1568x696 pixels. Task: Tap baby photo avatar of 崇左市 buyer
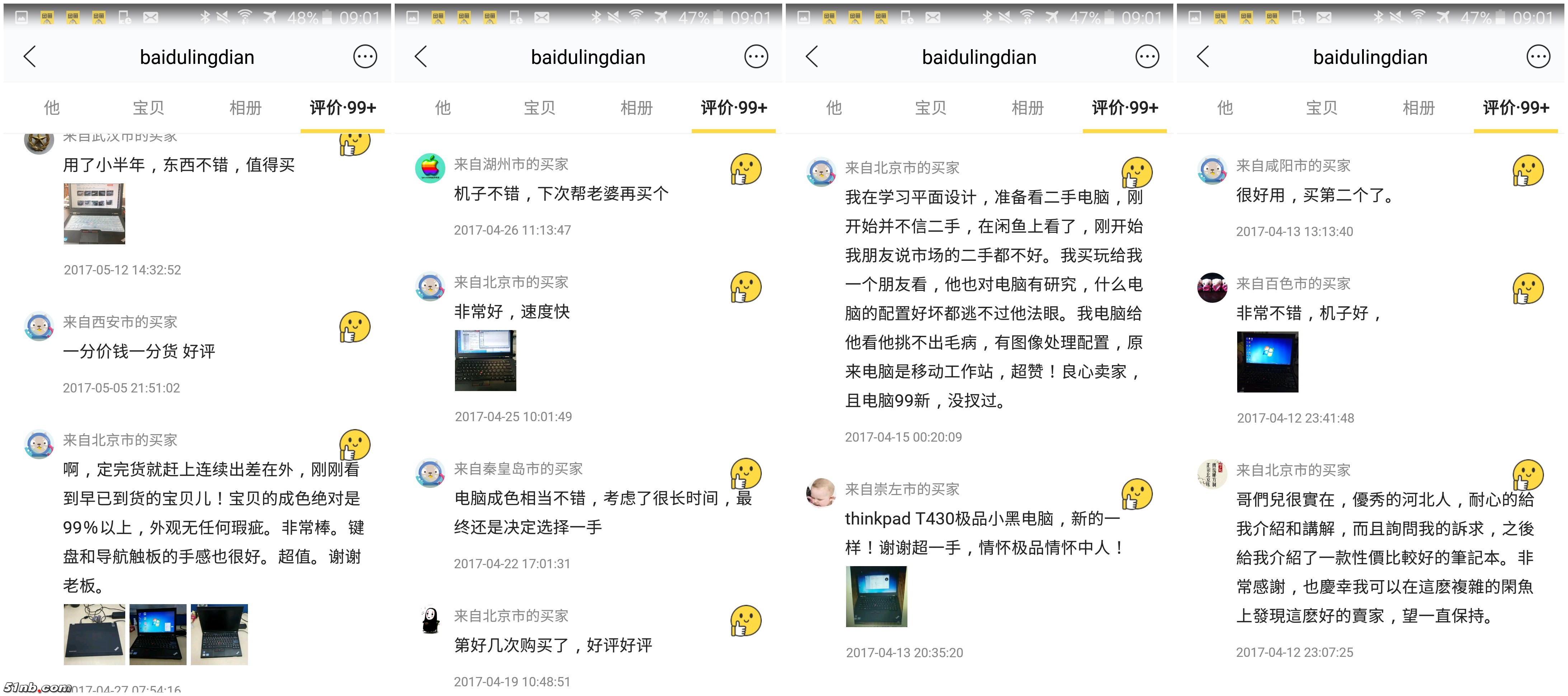(x=821, y=493)
